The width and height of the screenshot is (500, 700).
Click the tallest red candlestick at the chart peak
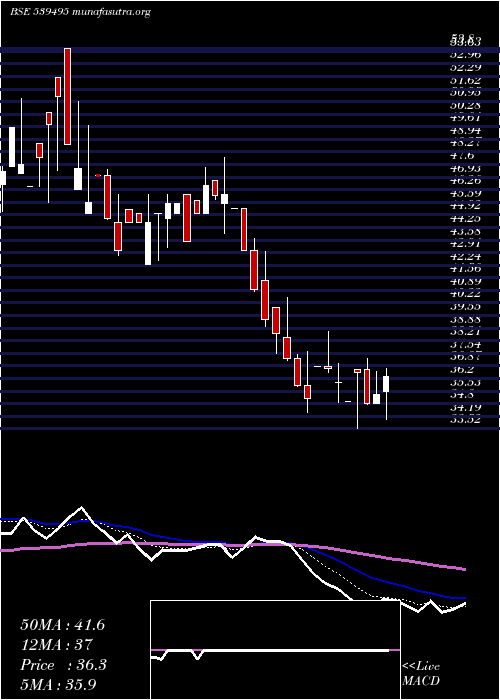(67, 96)
